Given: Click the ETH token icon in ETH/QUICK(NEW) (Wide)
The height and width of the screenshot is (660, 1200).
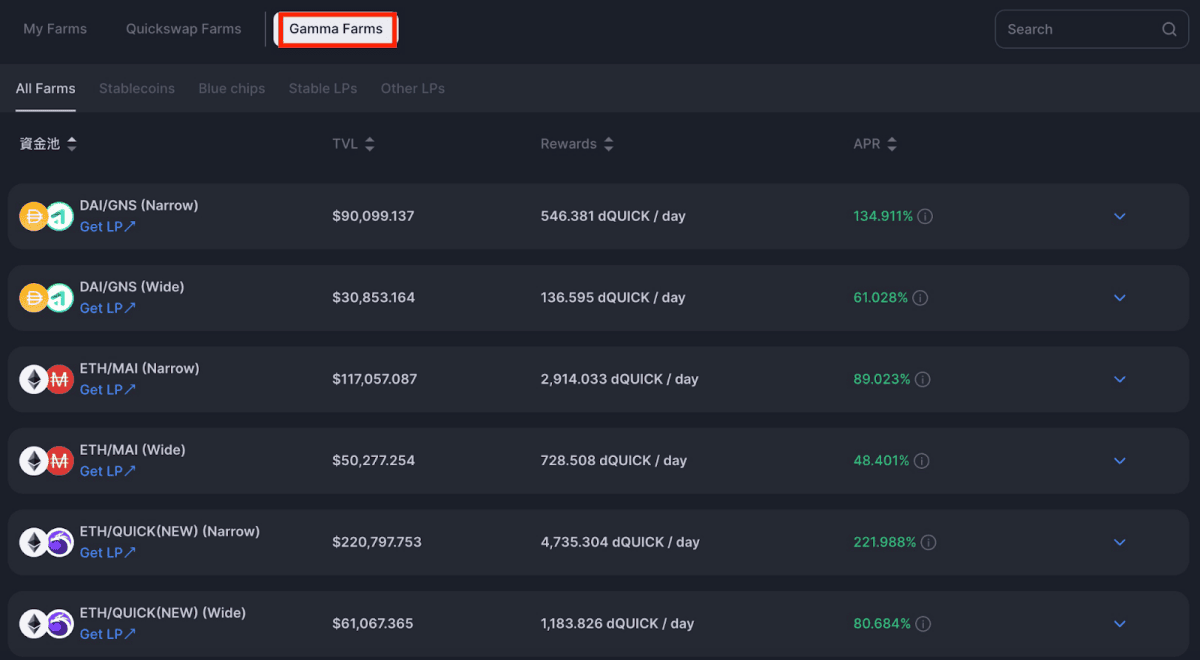Looking at the screenshot, I should (34, 624).
